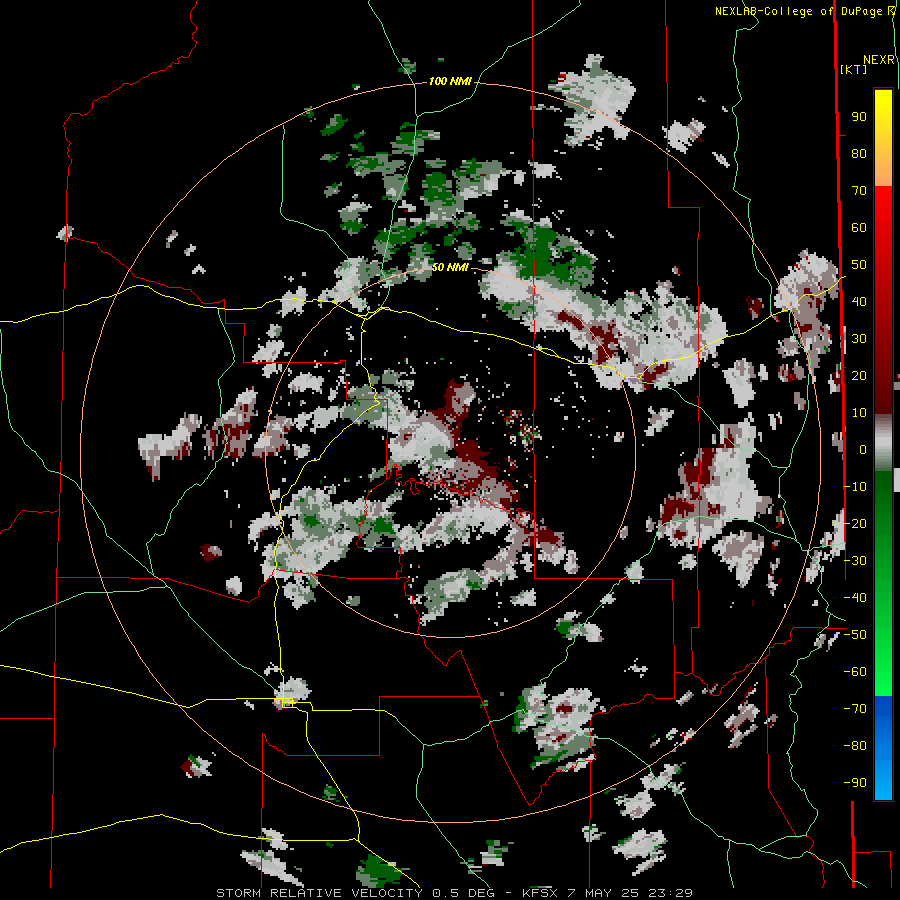Click the positive 50 scale value
900x900 pixels.
pos(859,265)
